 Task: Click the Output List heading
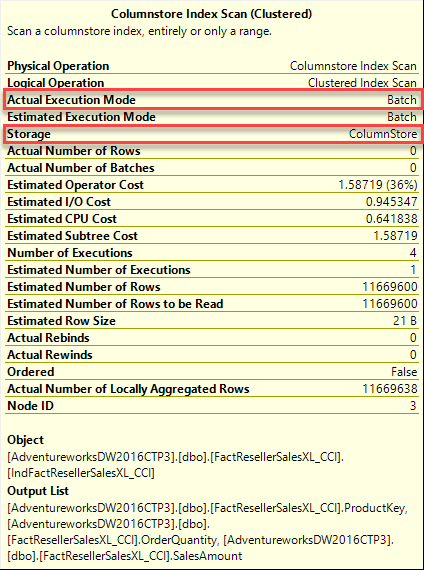pyautogui.click(x=38, y=491)
